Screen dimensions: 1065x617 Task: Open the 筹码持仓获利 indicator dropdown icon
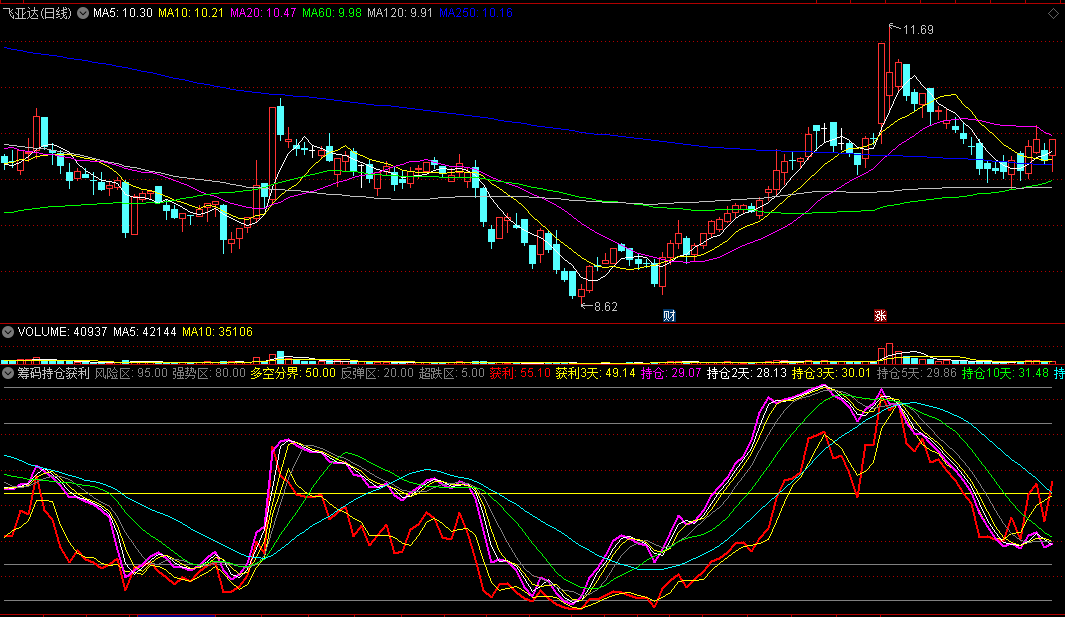point(8,373)
